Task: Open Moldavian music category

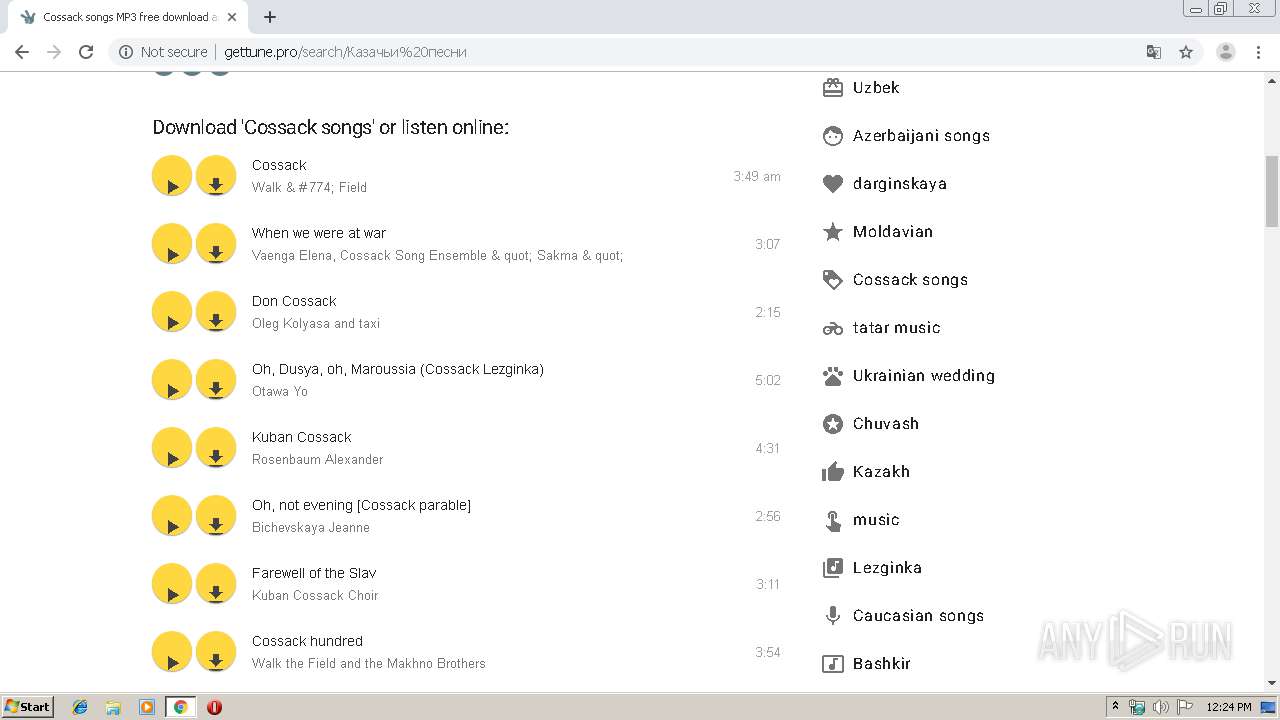Action: (893, 232)
